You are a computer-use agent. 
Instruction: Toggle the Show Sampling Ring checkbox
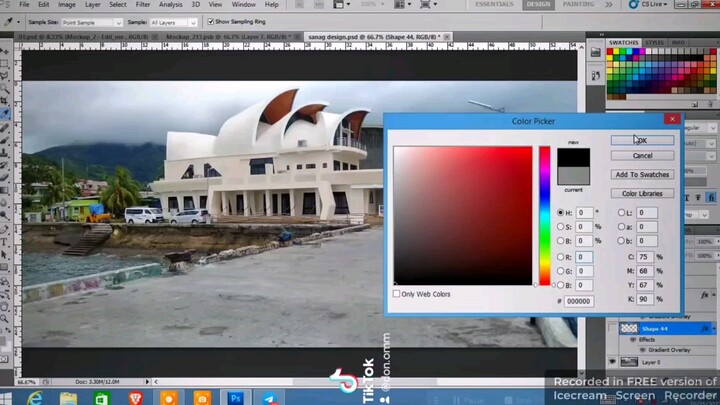[211, 21]
